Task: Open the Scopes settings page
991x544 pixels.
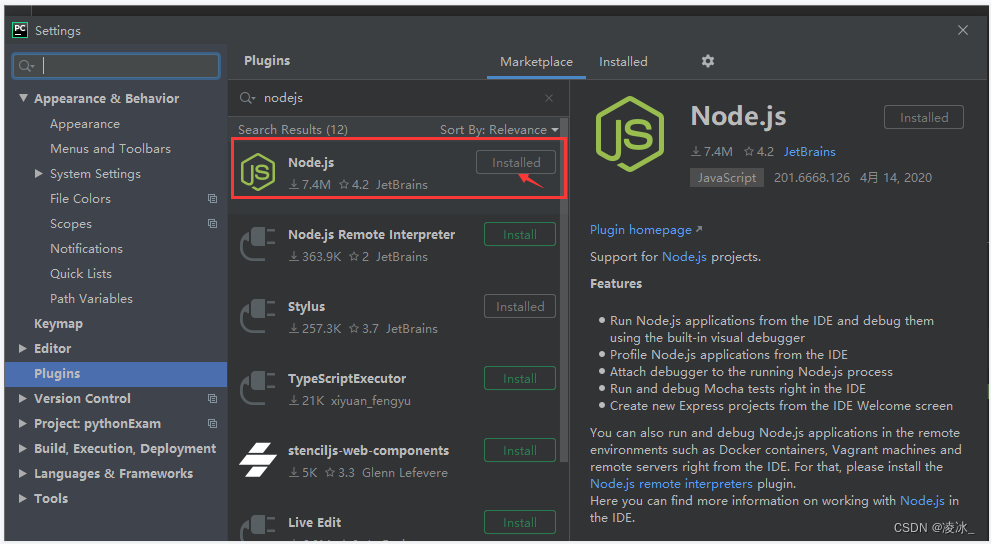Action: [x=71, y=224]
